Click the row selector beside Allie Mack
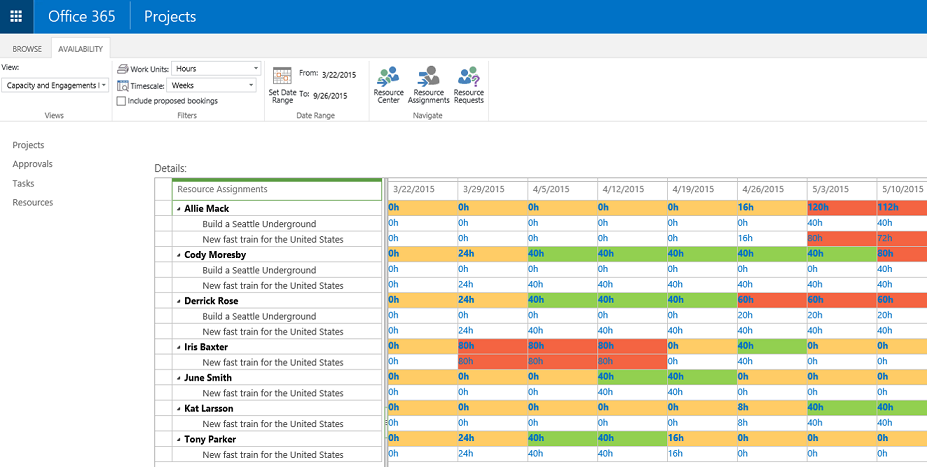Screen dimensions: 927x467 pos(163,208)
